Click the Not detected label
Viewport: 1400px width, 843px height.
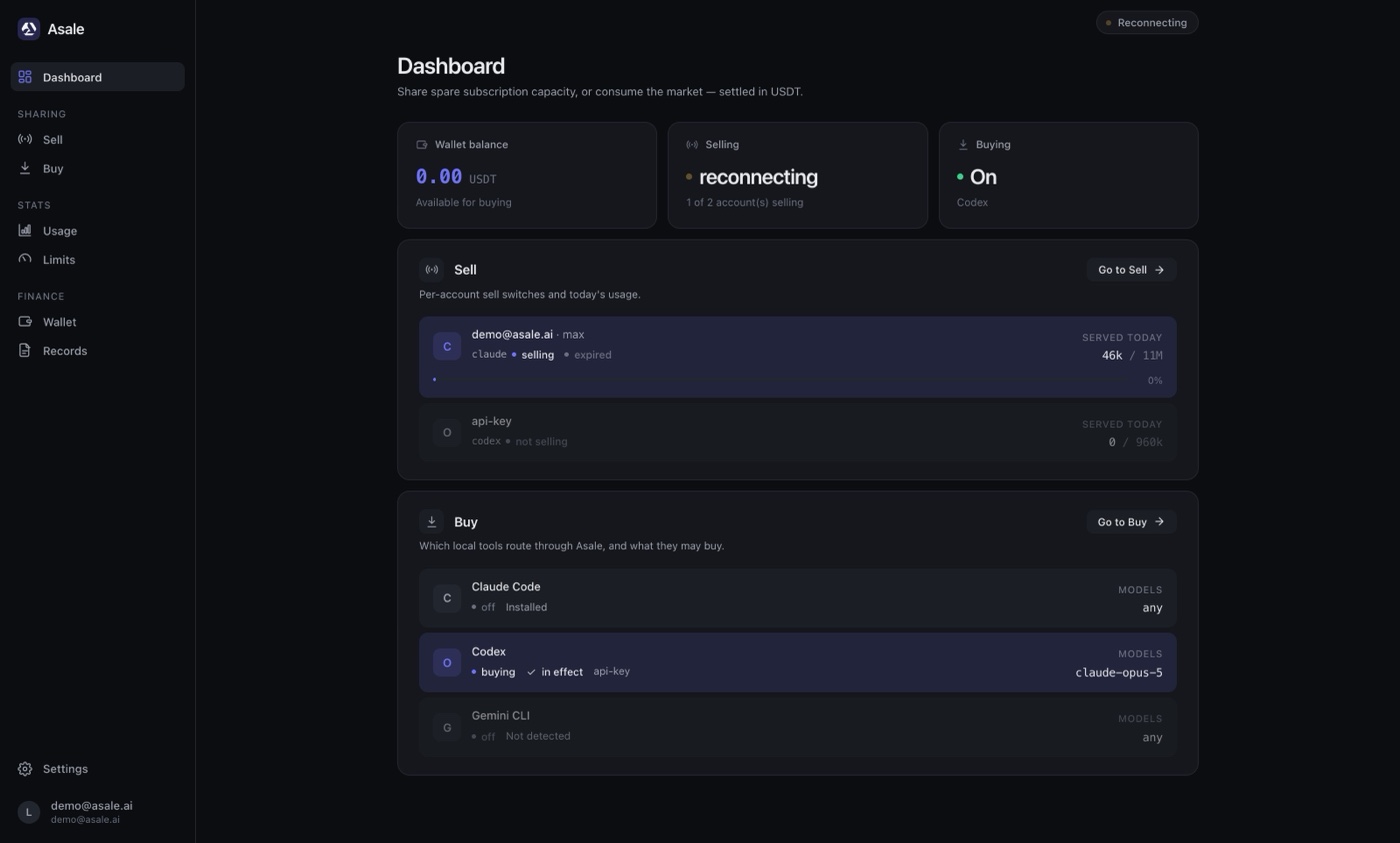coord(538,736)
